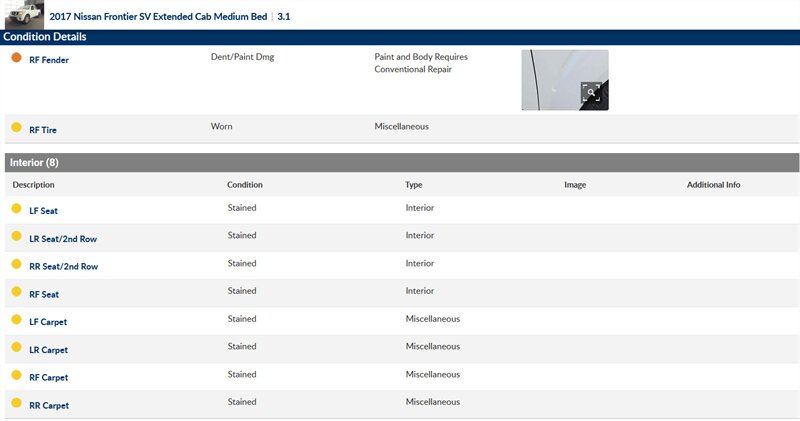
Task: Click yellow status dot beside RF Seat
Action: tap(16, 293)
